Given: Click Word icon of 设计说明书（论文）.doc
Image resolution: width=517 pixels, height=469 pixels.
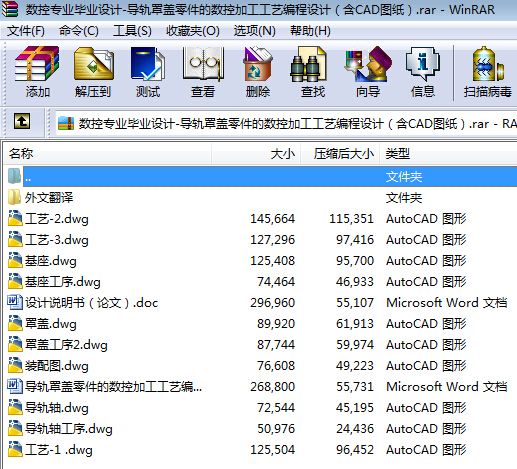Looking at the screenshot, I should [x=15, y=302].
